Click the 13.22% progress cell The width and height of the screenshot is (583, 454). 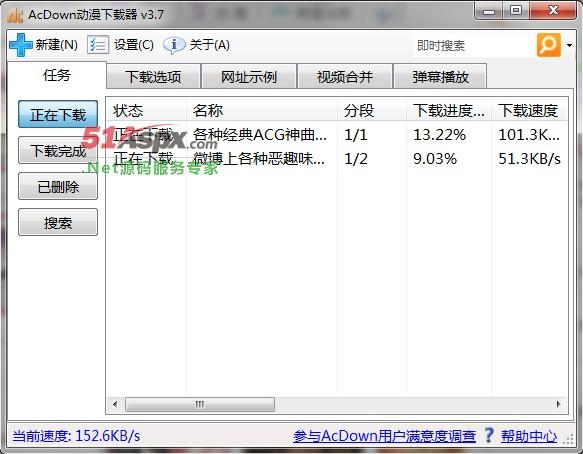click(x=439, y=135)
